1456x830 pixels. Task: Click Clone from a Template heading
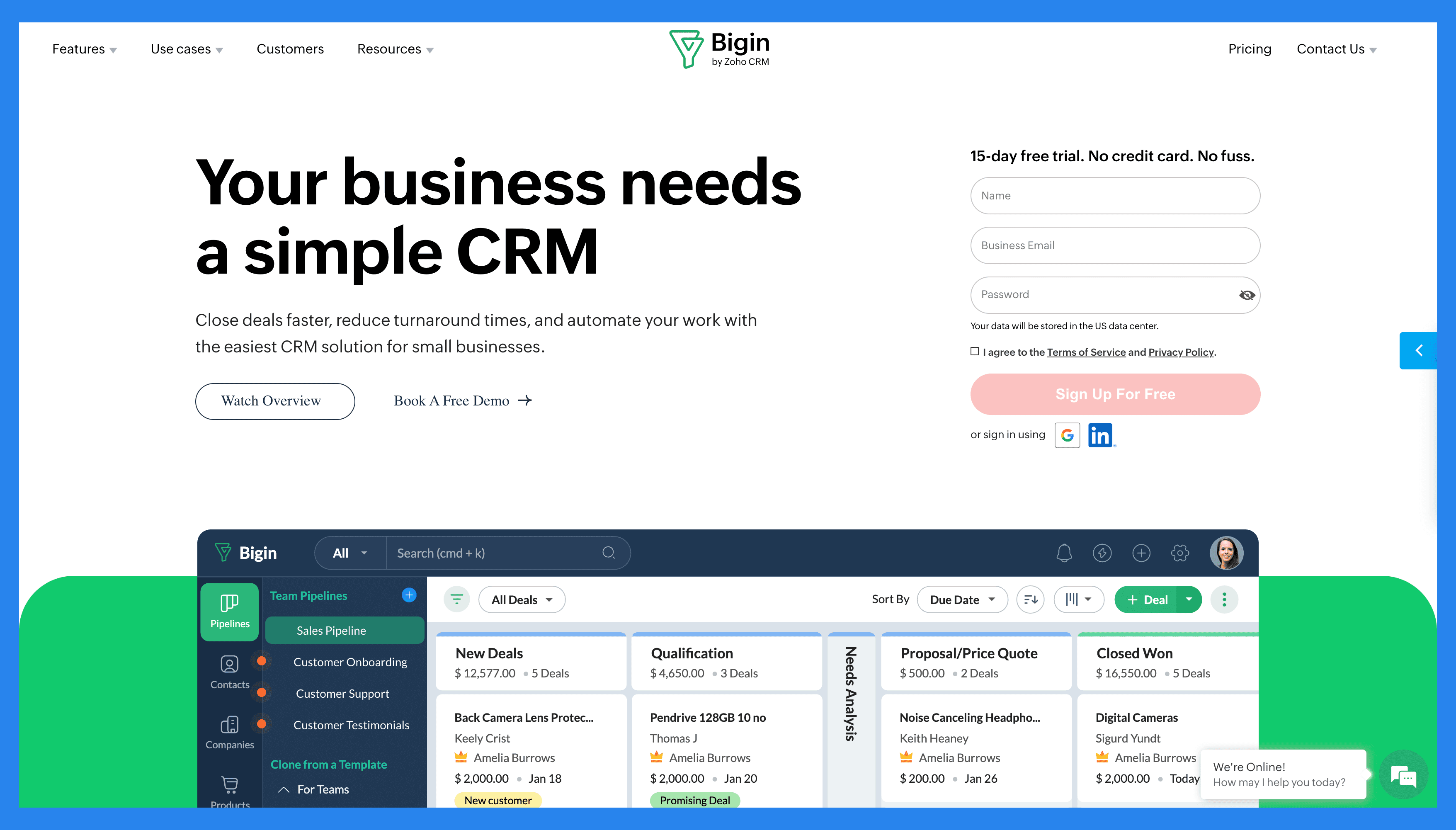pos(328,764)
